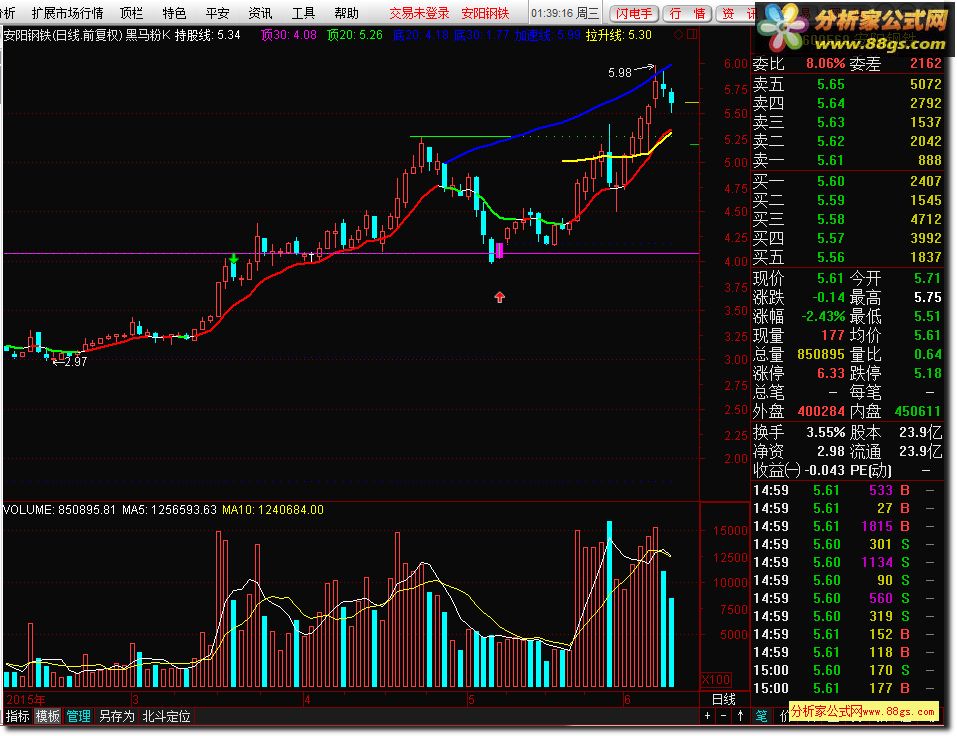Click the MA5: 1256593.63 volume label
Screen dimensions: 957x736
(170, 510)
